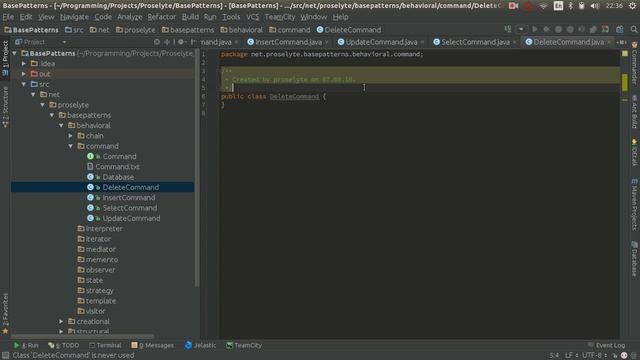Open the Favorites side tool tab
Viewport: 640px width, 360px height.
pyautogui.click(x=5, y=313)
